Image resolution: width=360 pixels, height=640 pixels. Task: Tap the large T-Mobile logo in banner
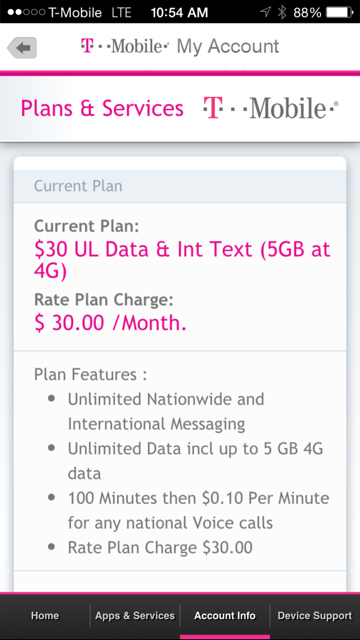pos(271,108)
